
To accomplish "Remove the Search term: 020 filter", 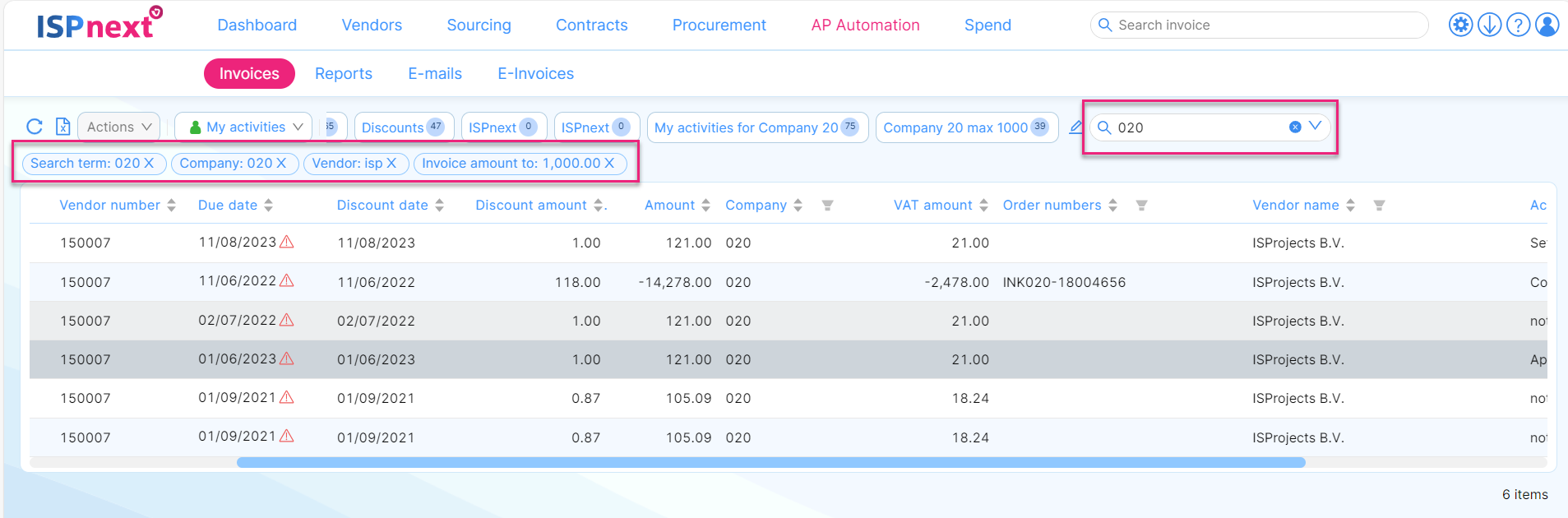I will tap(149, 163).
